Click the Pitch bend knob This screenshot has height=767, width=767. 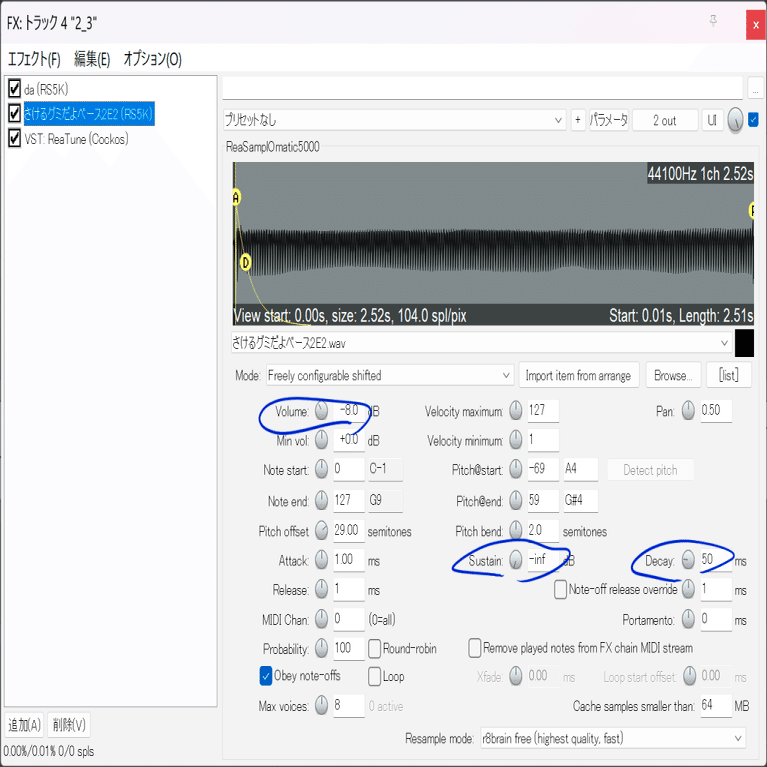point(516,531)
